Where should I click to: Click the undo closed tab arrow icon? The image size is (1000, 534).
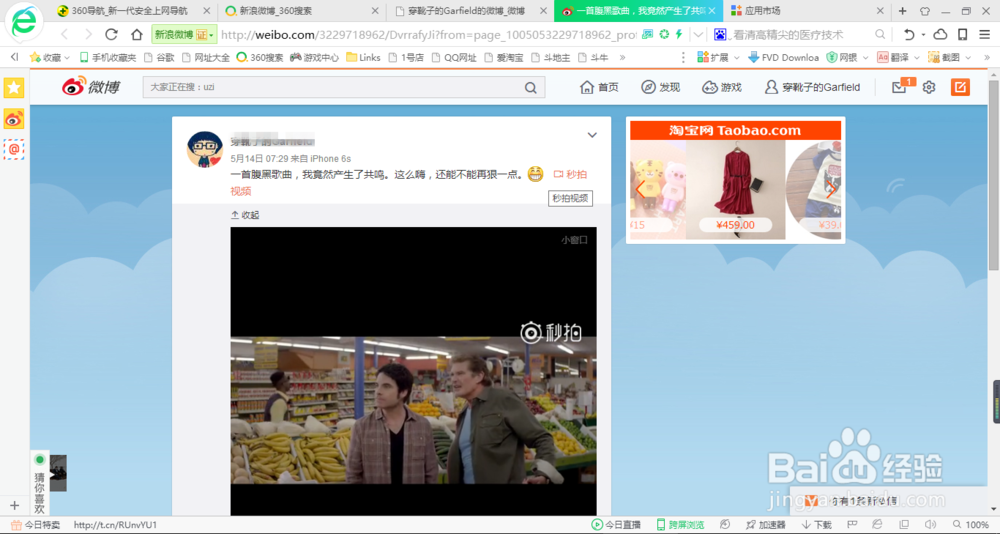909,34
